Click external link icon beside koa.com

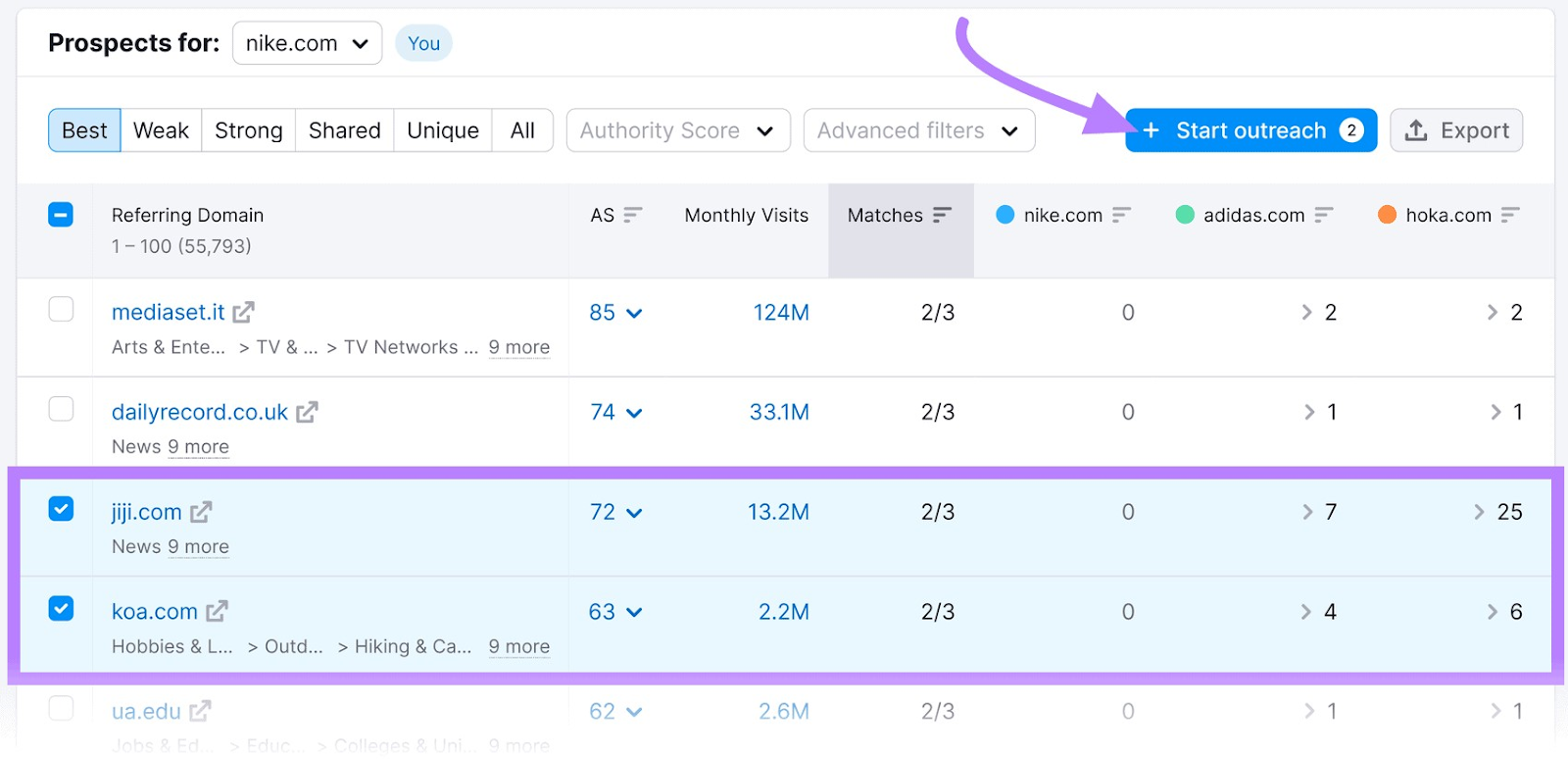217,611
